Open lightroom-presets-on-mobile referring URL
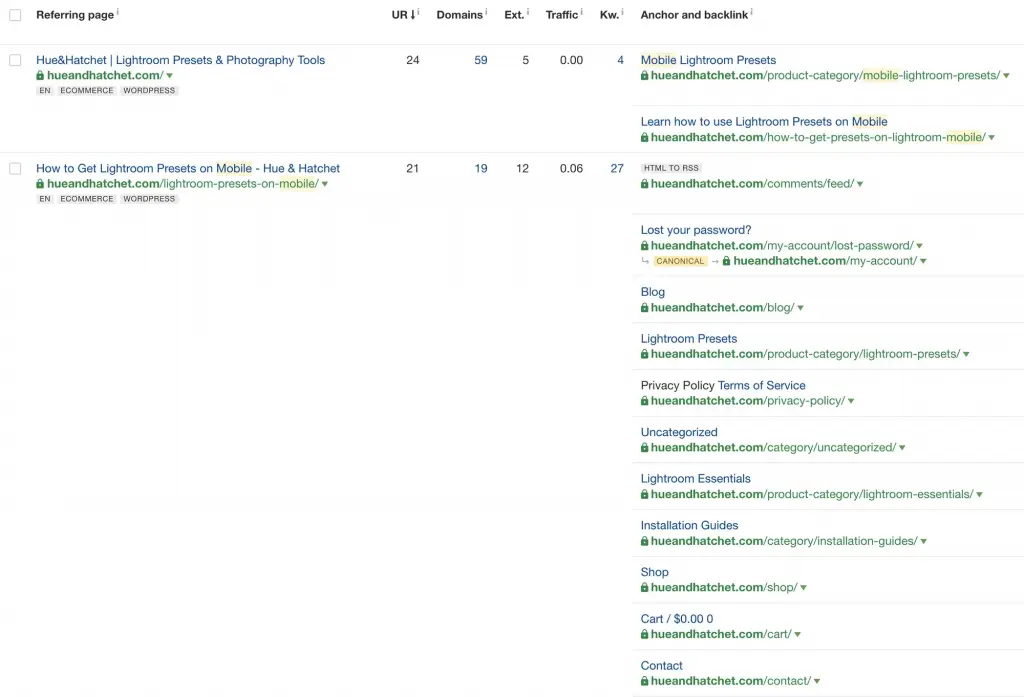The width and height of the screenshot is (1024, 697). pos(182,184)
